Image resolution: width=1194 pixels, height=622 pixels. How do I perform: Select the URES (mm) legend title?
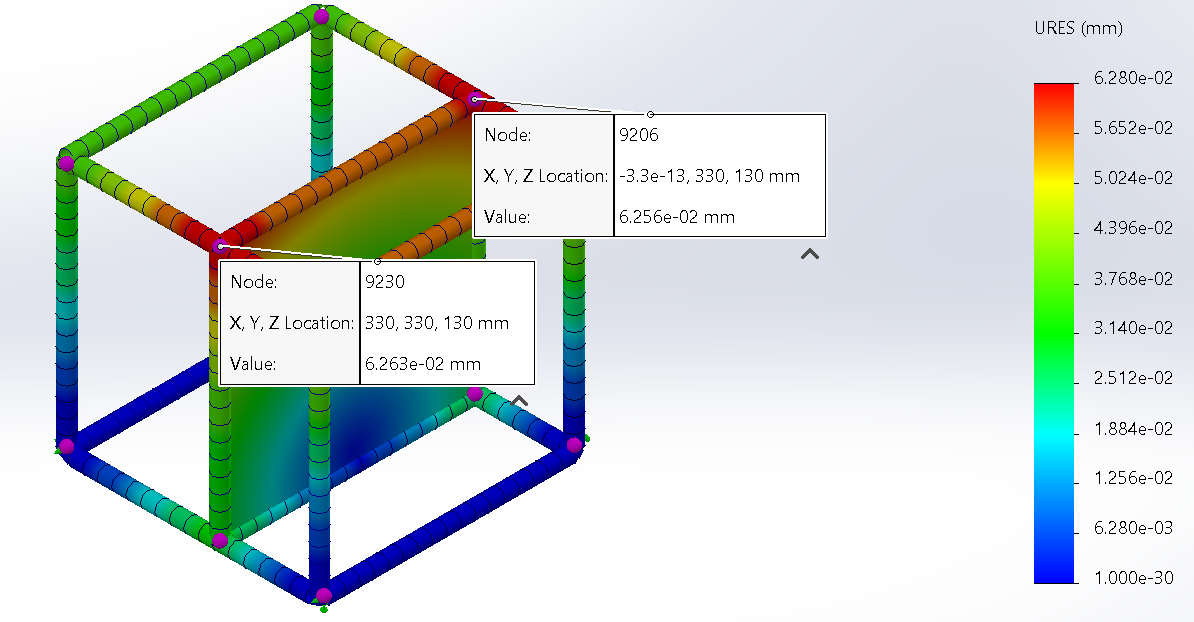point(1078,28)
